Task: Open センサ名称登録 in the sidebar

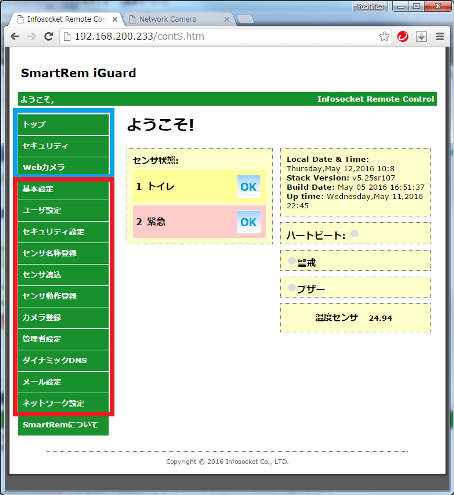Action: (63, 253)
